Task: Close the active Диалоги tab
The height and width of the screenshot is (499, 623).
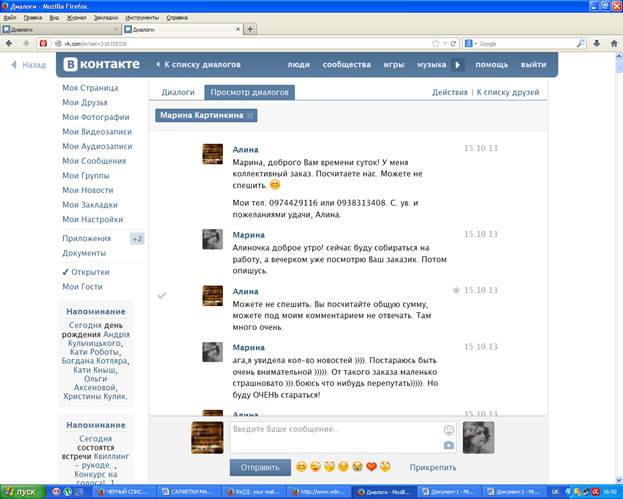Action: [x=238, y=29]
